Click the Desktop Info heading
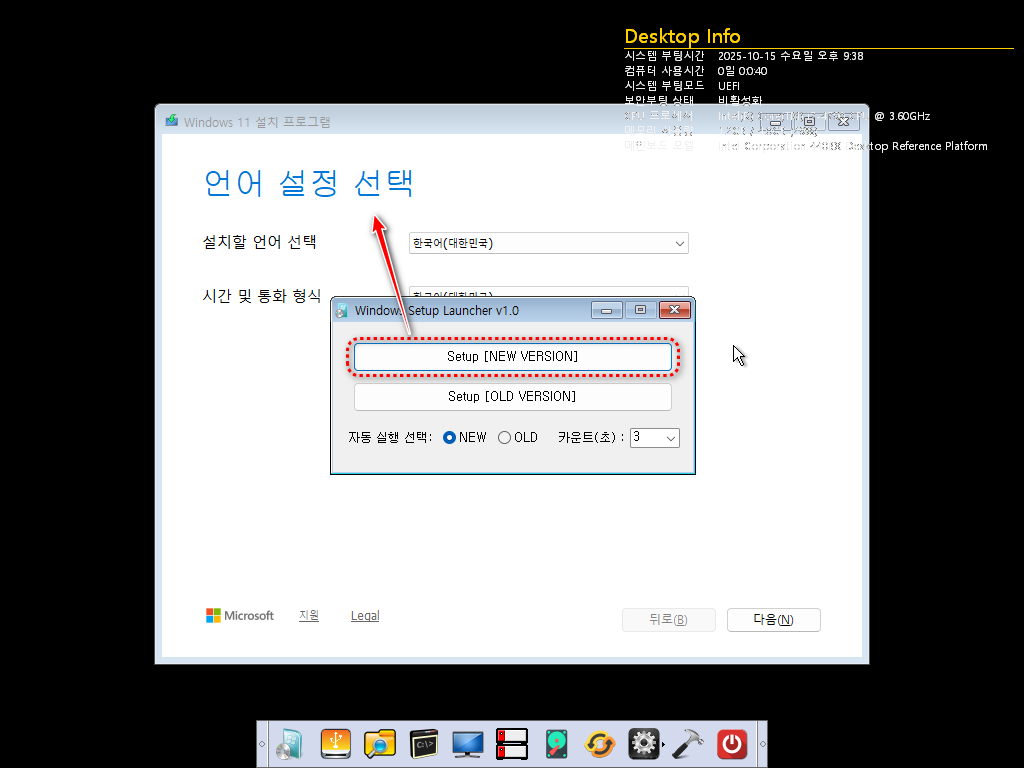 click(x=682, y=36)
